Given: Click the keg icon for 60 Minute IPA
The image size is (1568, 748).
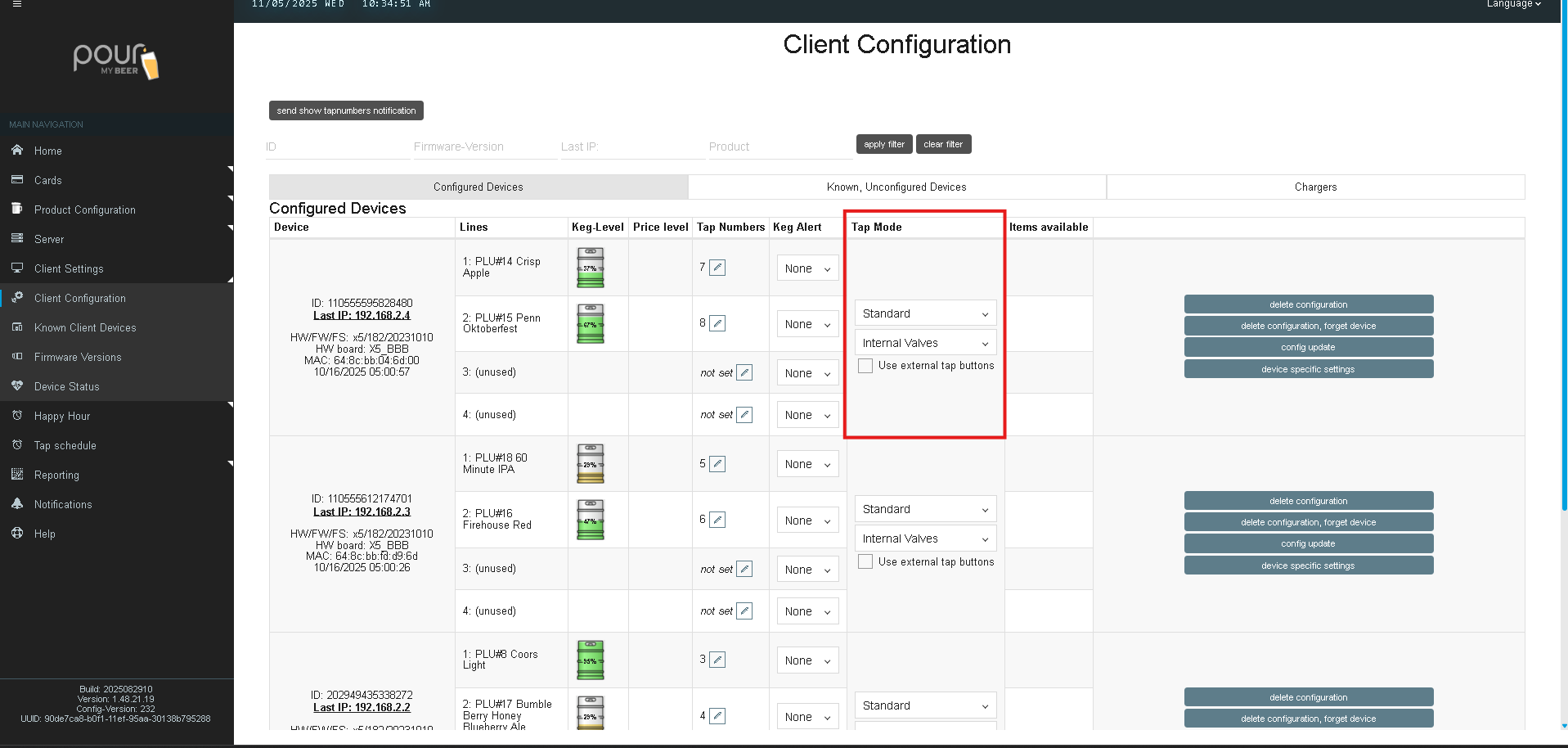Looking at the screenshot, I should tap(590, 464).
